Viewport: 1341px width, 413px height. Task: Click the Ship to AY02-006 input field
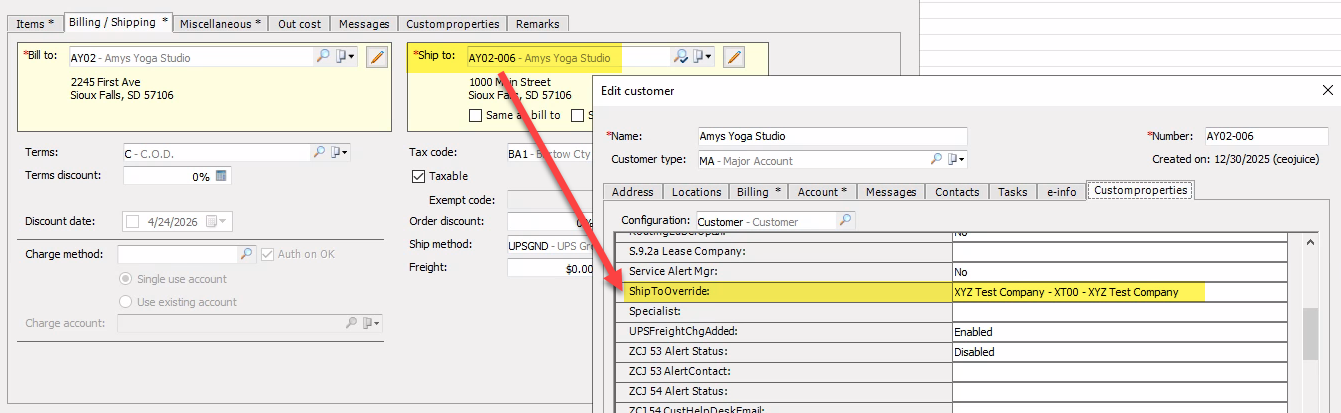coord(568,57)
